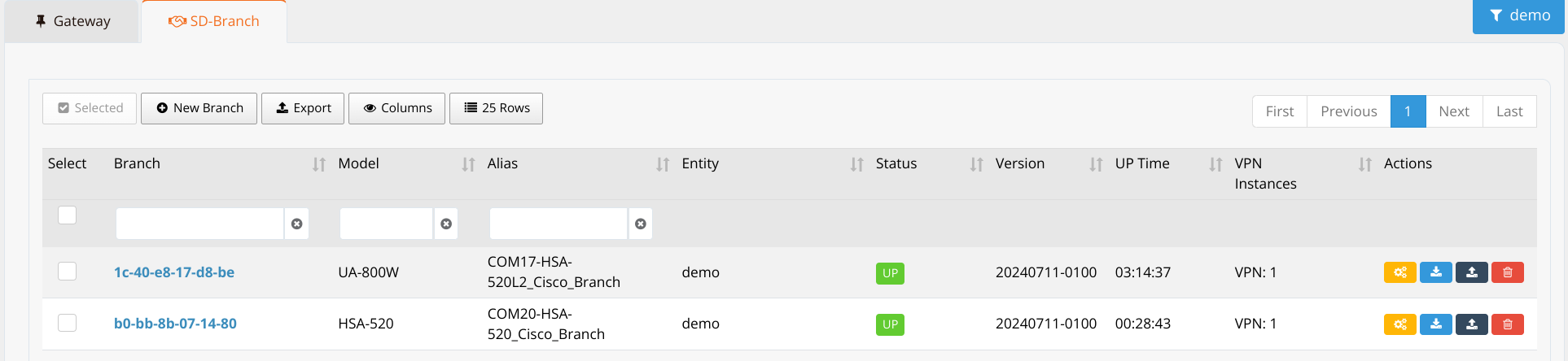This screenshot has height=361, width=1568.
Task: Sort table by Alias column
Action: [x=663, y=164]
